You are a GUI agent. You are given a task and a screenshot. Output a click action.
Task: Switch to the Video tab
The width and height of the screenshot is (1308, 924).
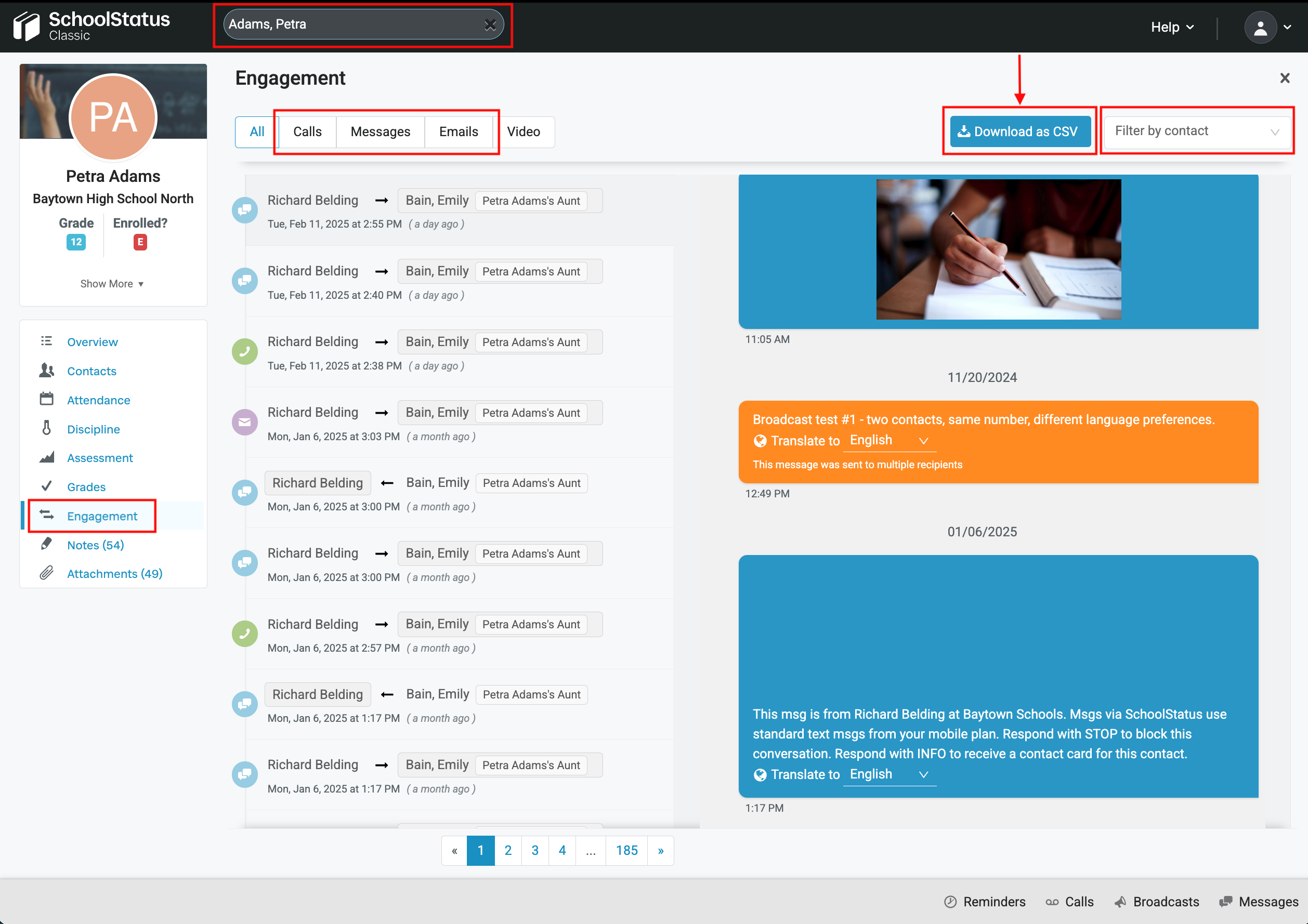tap(523, 132)
